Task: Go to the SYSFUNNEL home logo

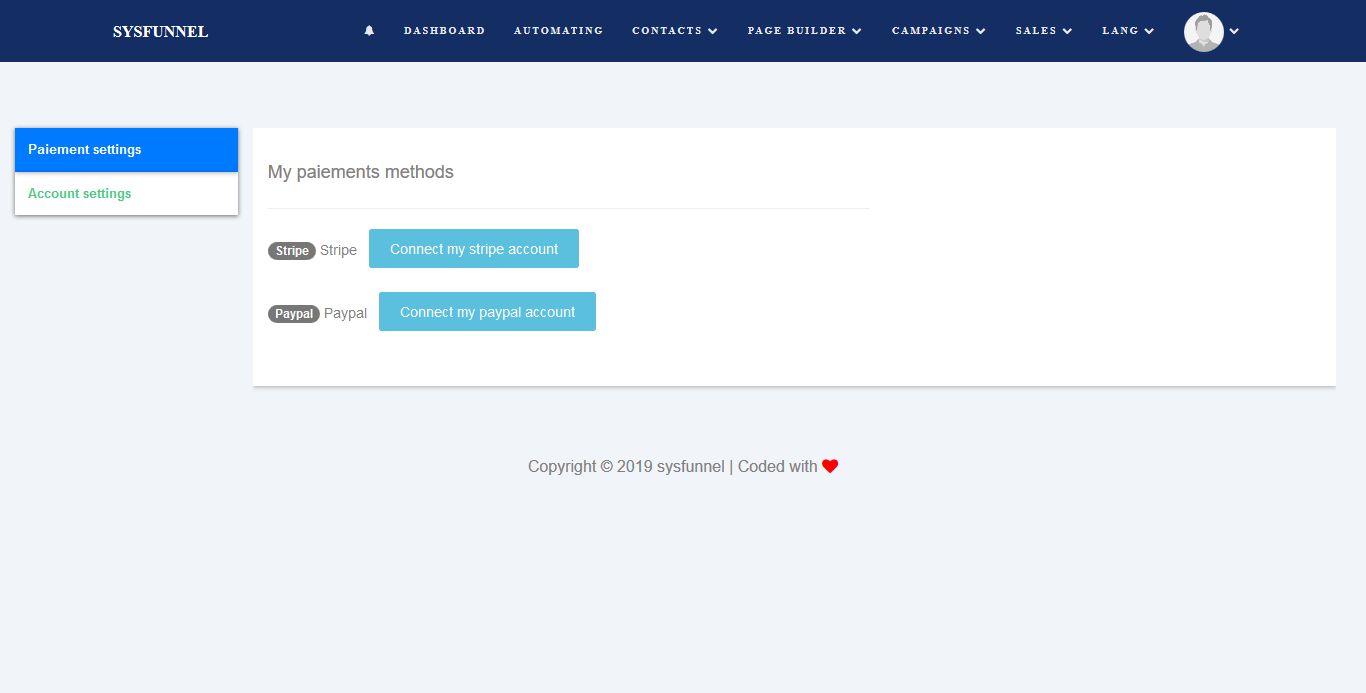Action: coord(160,31)
